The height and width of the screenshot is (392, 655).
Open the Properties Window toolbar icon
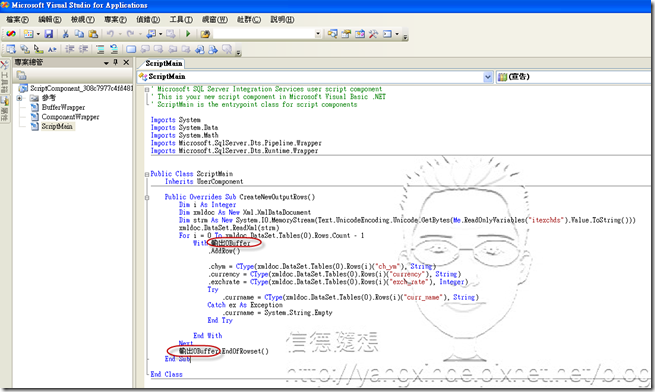pyautogui.click(x=346, y=34)
